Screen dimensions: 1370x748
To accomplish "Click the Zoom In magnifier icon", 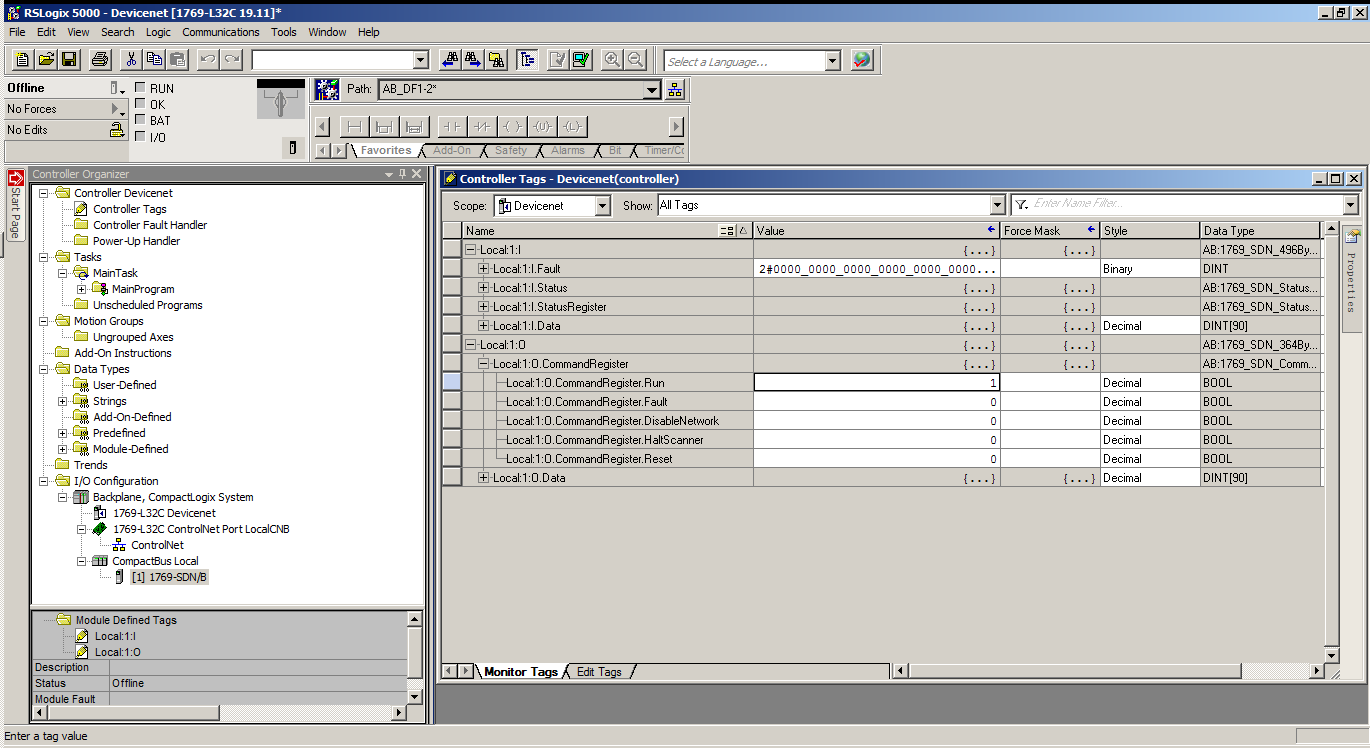I will (612, 60).
